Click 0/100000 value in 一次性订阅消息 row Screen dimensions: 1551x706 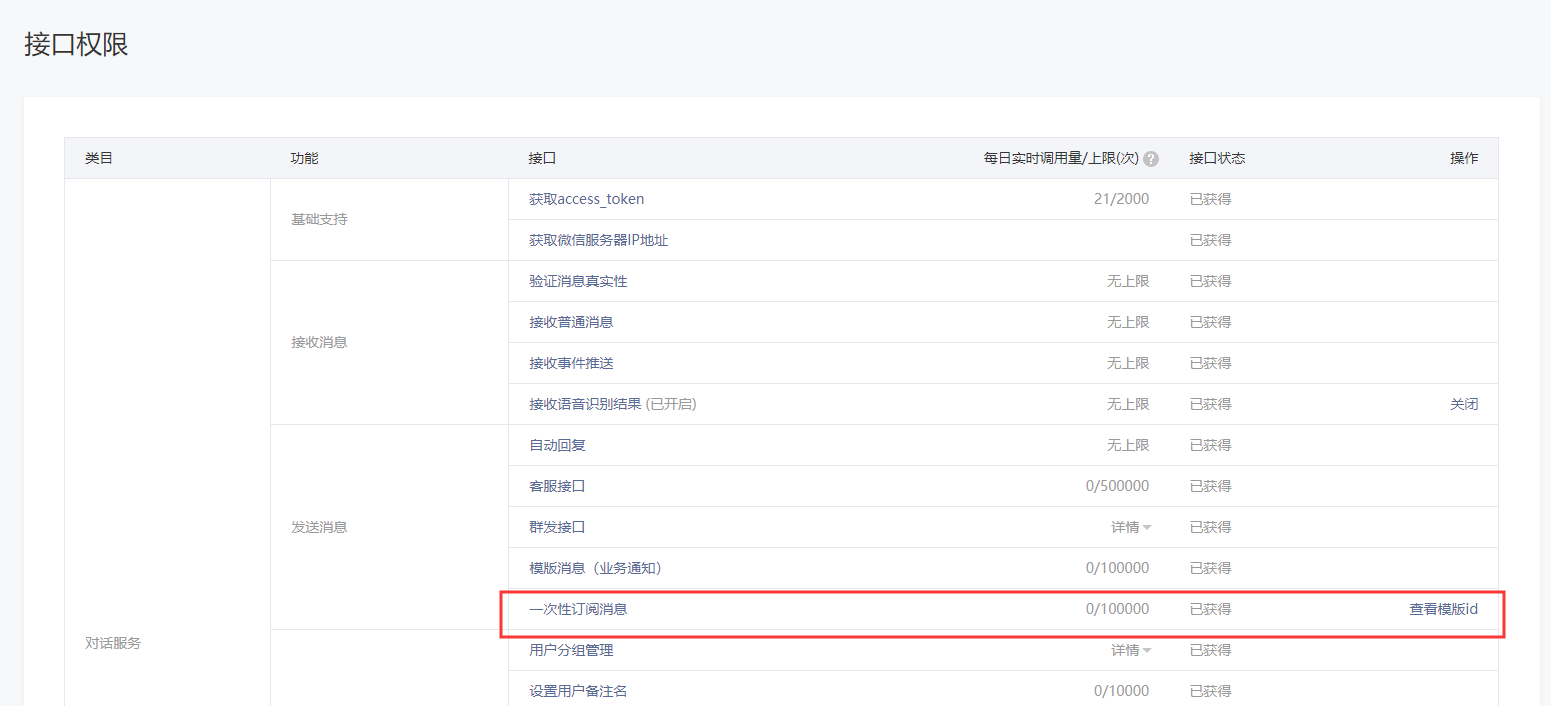pyautogui.click(x=1117, y=609)
